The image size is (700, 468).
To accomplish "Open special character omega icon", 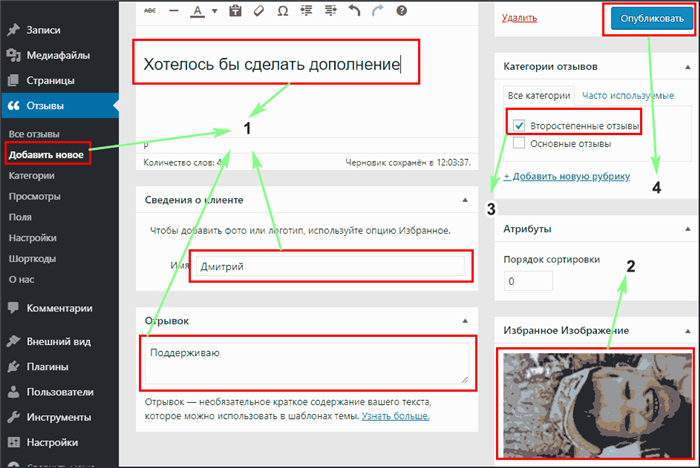I will pos(283,11).
